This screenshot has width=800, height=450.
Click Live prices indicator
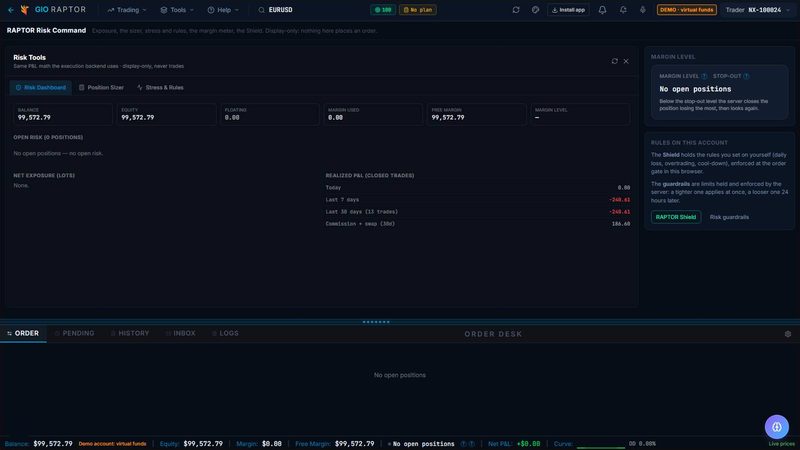(x=781, y=444)
